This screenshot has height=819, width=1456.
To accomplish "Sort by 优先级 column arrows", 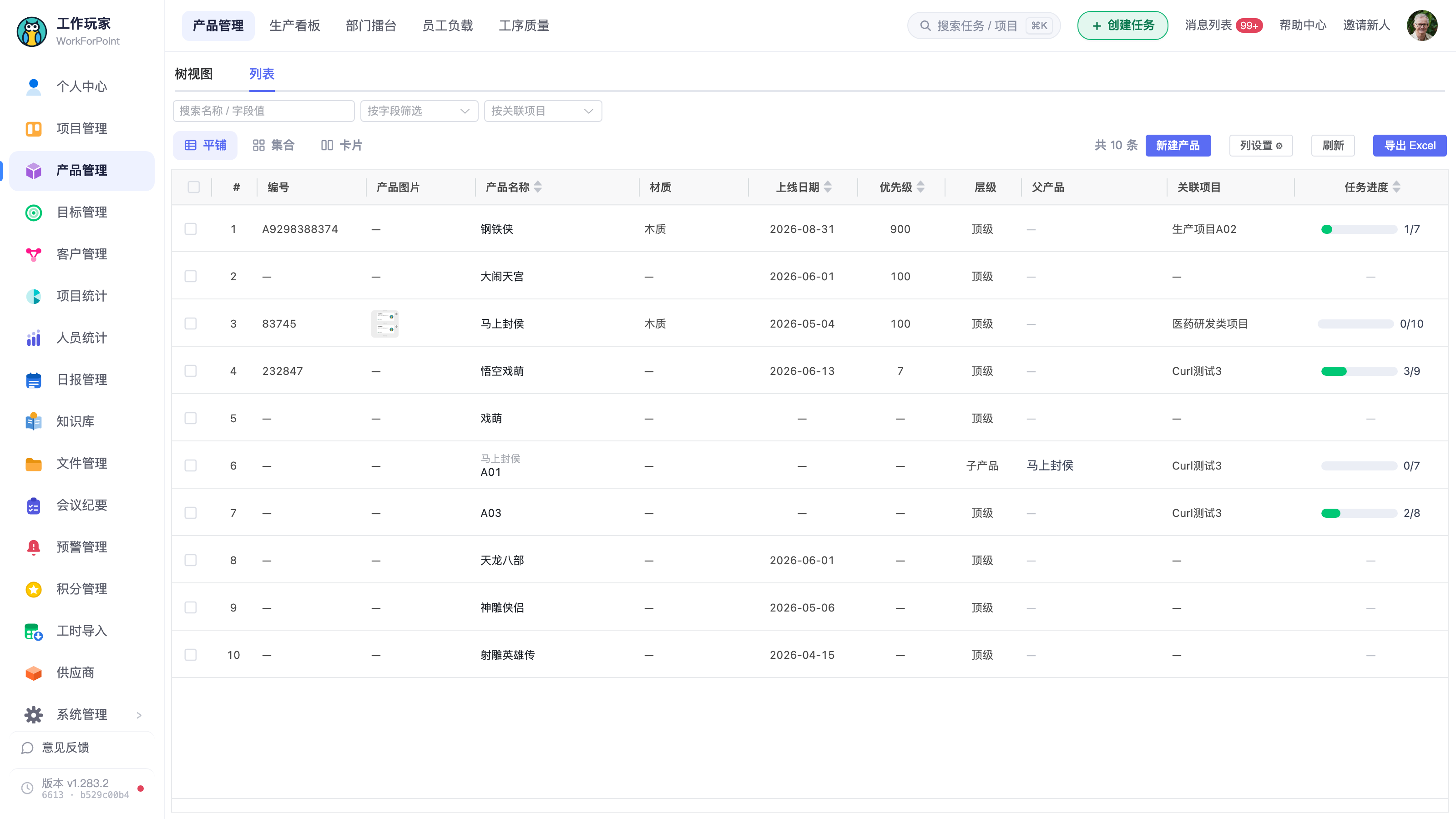I will click(x=920, y=187).
